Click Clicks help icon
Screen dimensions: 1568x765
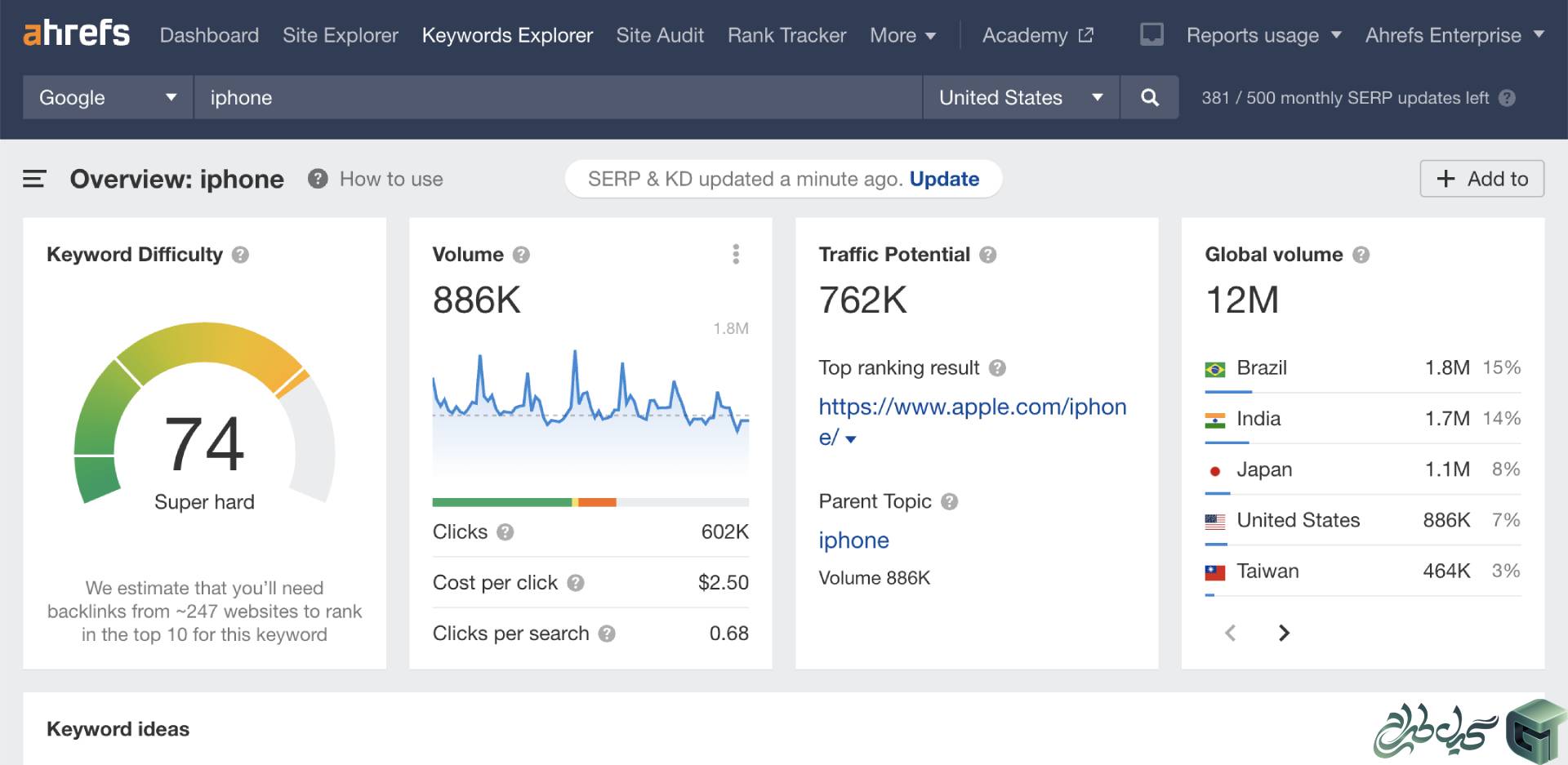pyautogui.click(x=506, y=532)
